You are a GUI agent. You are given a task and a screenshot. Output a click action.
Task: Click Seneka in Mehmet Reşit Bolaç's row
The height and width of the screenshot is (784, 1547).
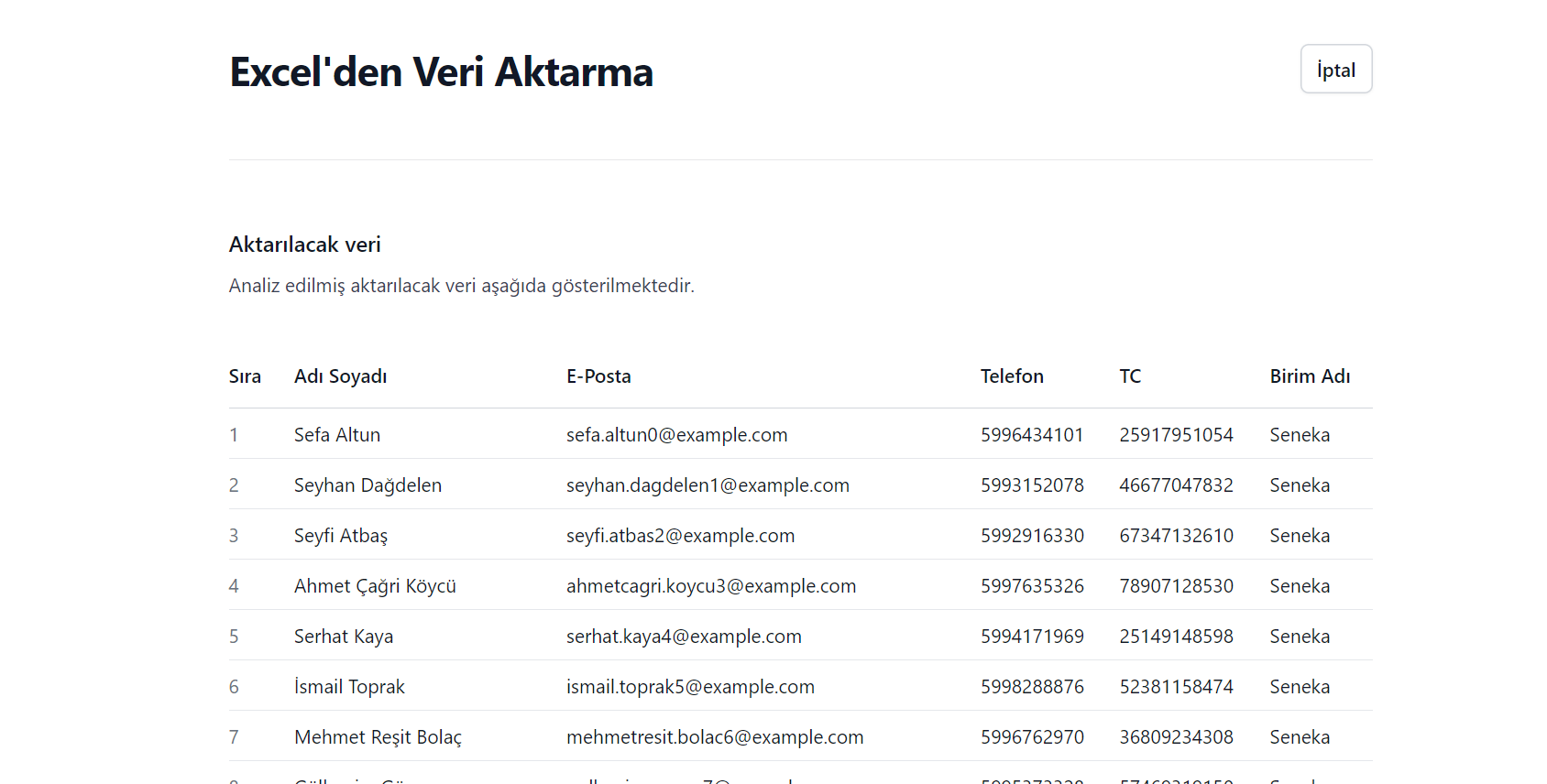point(1300,737)
